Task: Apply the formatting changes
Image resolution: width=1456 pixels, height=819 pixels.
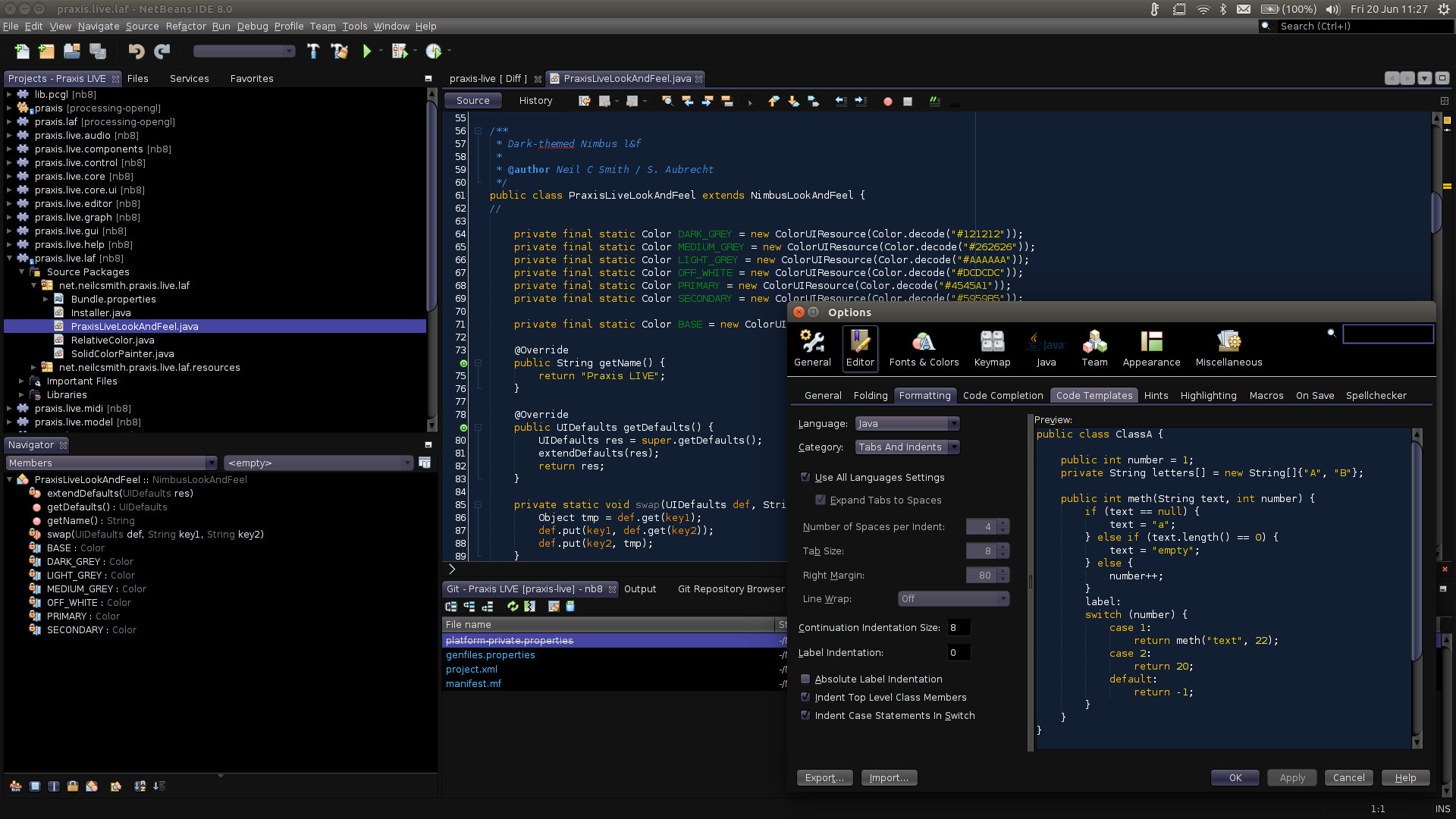Action: (x=1291, y=777)
